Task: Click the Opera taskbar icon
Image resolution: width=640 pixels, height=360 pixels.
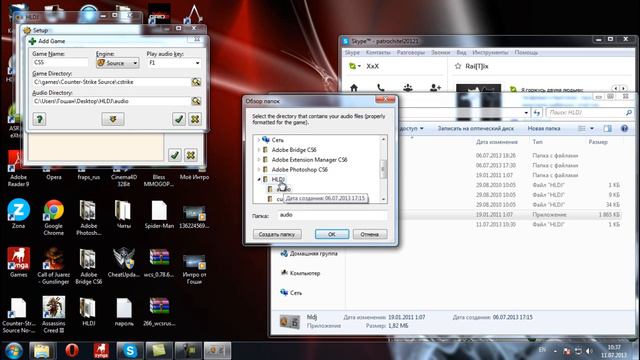Action: click(x=72, y=351)
